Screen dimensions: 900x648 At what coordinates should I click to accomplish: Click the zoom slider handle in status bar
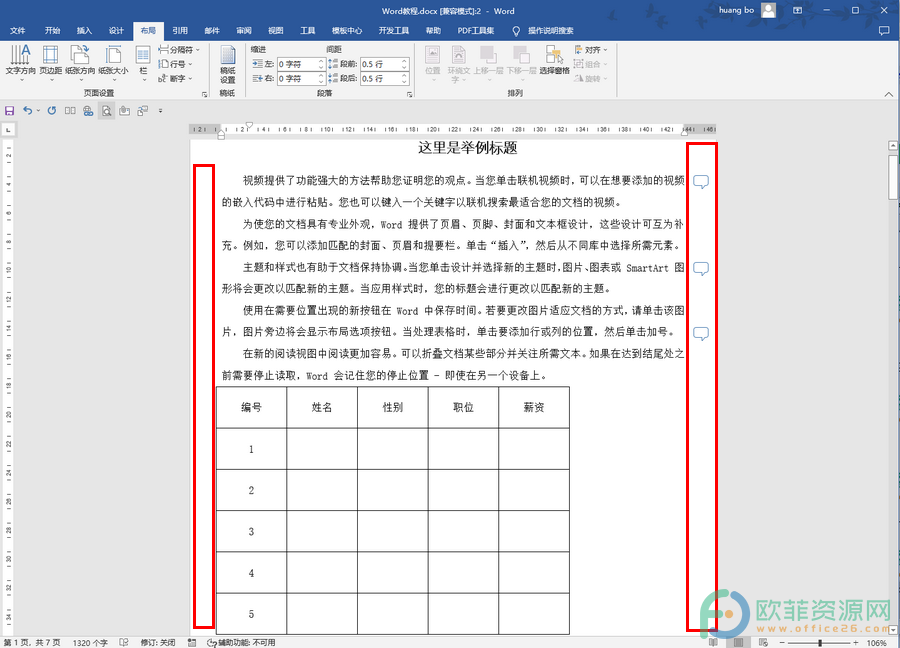(x=820, y=643)
